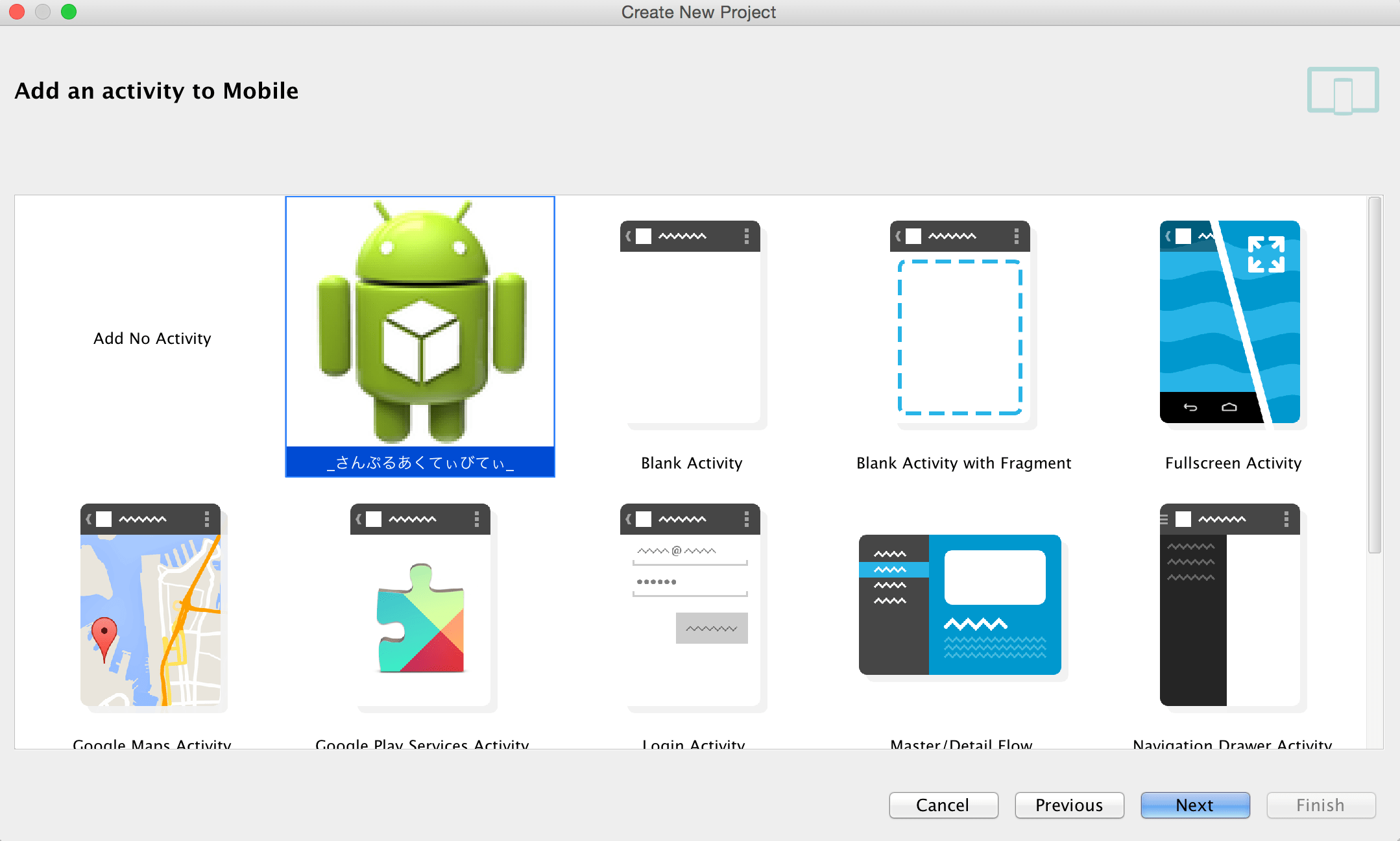Click the Next button
Viewport: 1400px width, 841px height.
click(x=1195, y=805)
